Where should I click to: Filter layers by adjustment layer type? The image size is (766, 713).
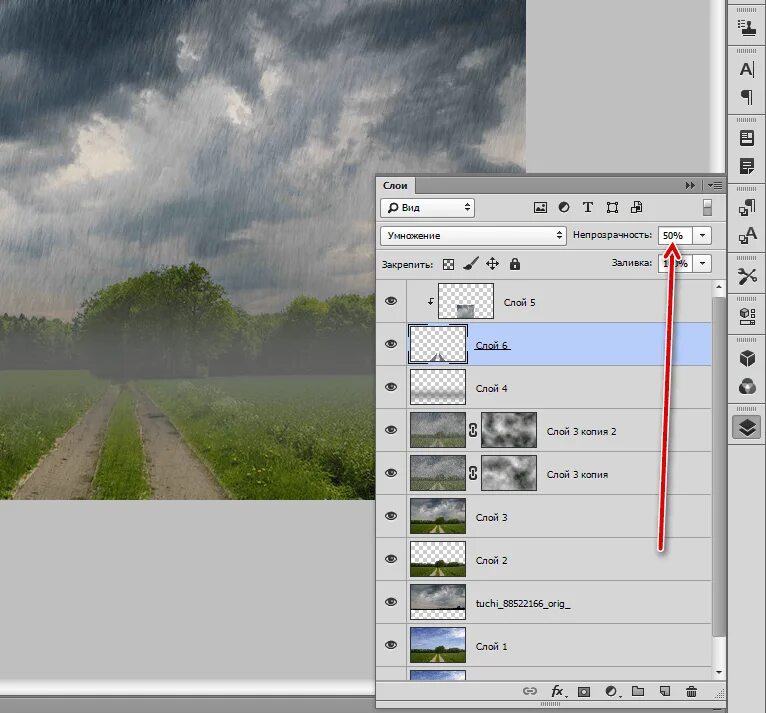(564, 208)
